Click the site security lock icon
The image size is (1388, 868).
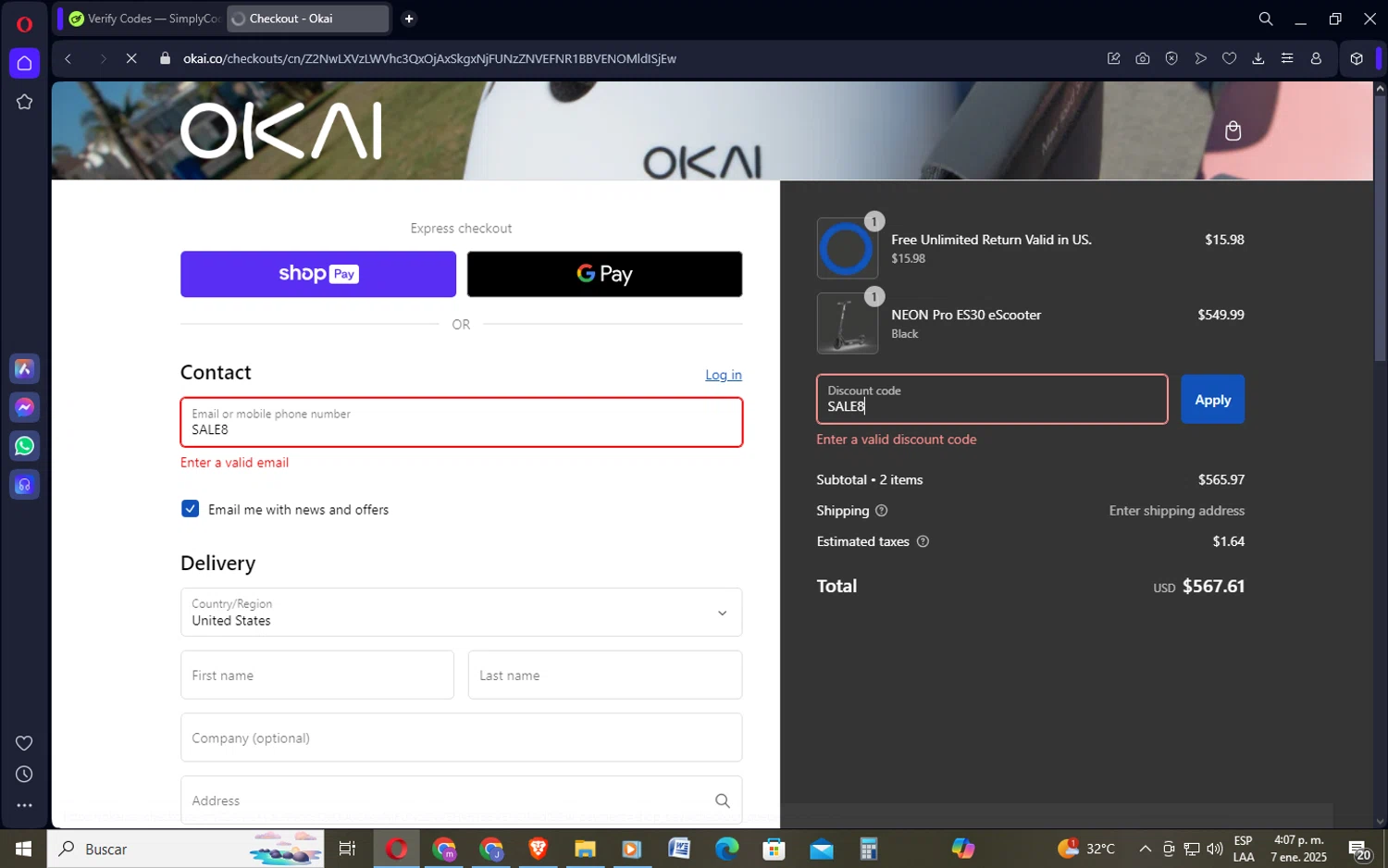(x=166, y=58)
